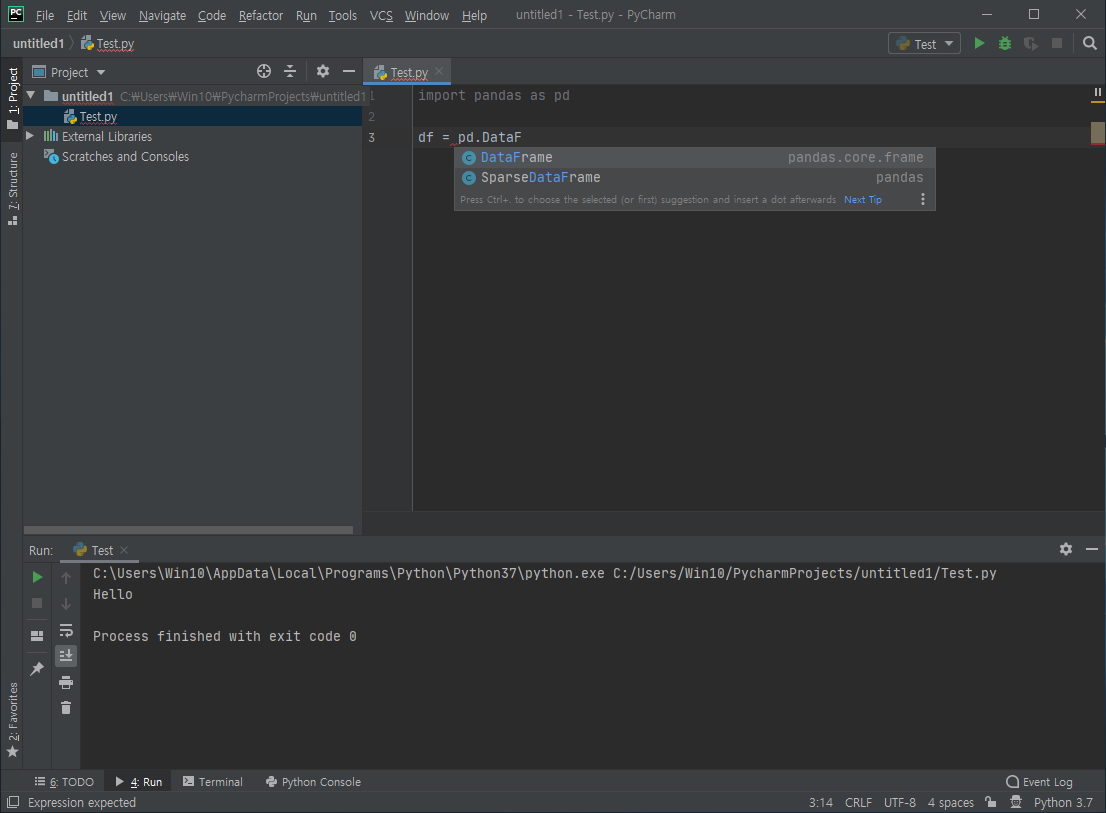Minimize the Run tool window
Image resolution: width=1106 pixels, height=813 pixels.
[1092, 549]
